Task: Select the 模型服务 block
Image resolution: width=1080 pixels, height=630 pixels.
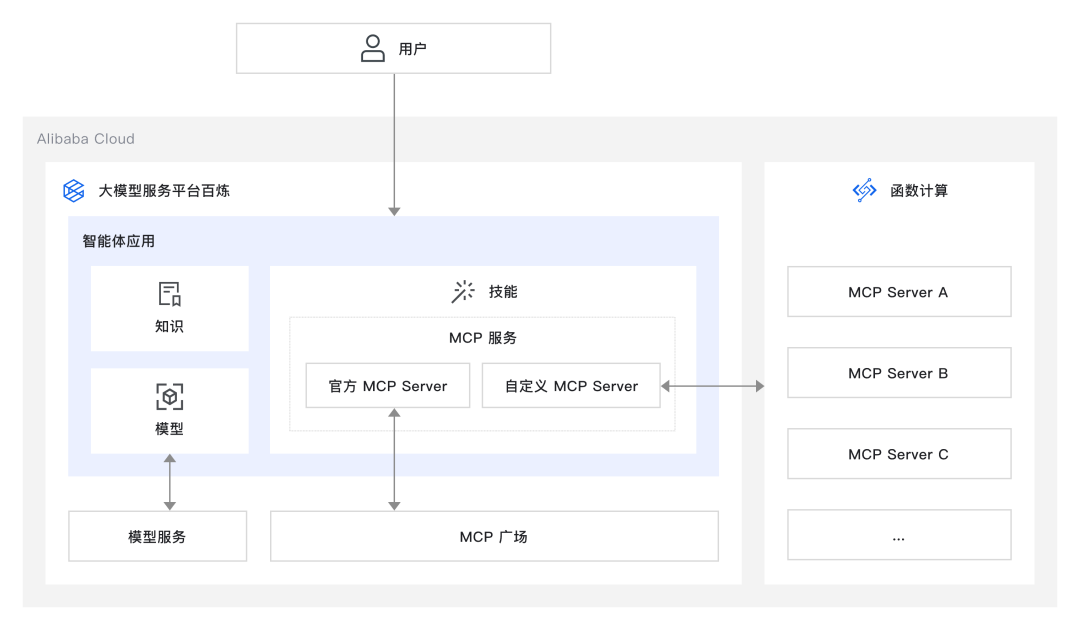Action: click(x=157, y=536)
